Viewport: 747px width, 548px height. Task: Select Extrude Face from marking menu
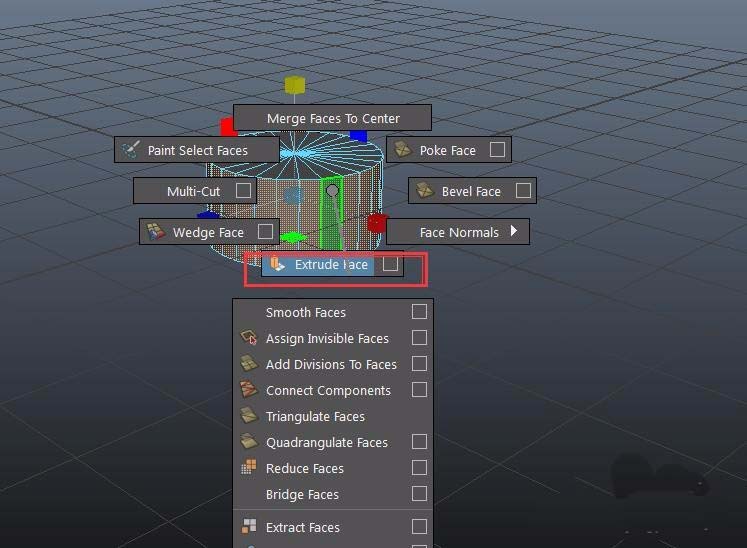[x=333, y=264]
